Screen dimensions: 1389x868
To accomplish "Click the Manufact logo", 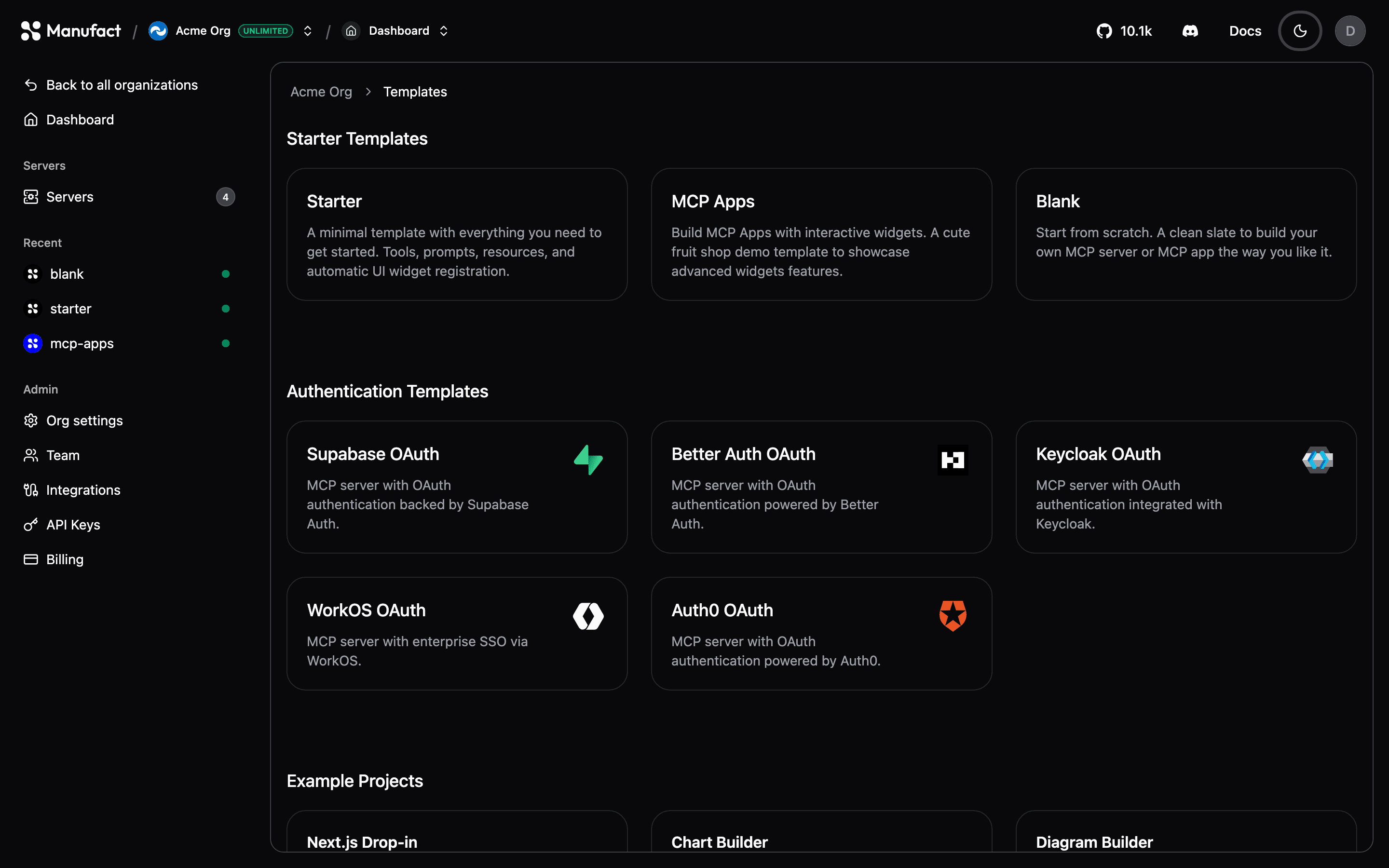I will point(70,31).
